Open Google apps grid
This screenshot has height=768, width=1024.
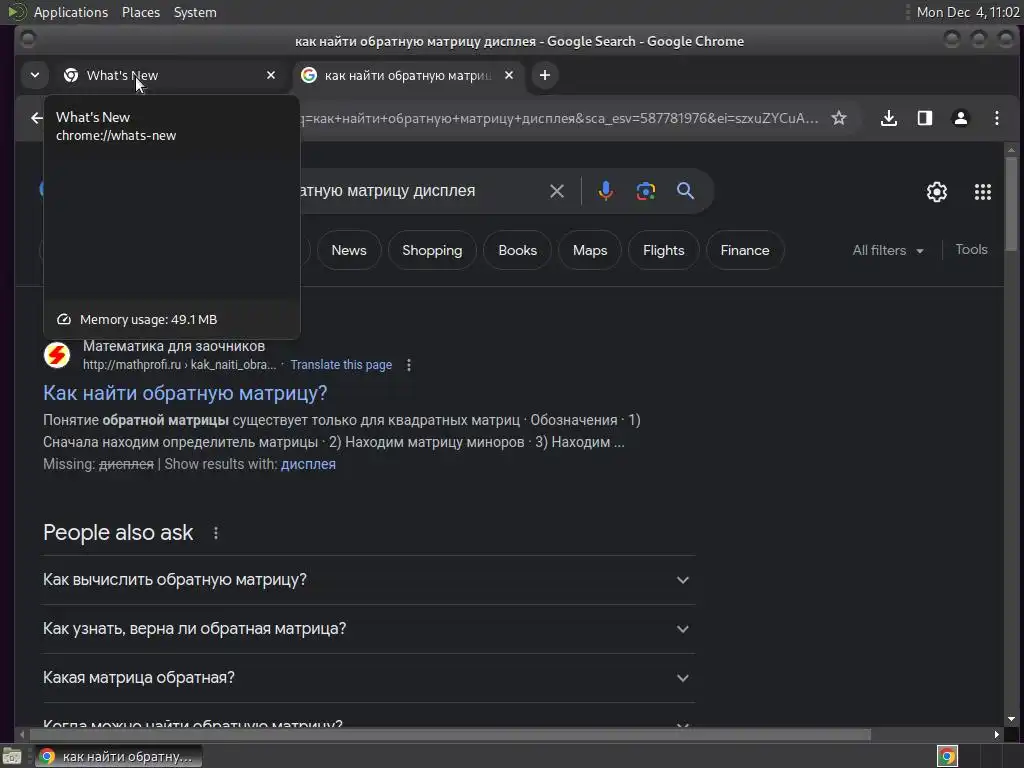pyautogui.click(x=983, y=191)
